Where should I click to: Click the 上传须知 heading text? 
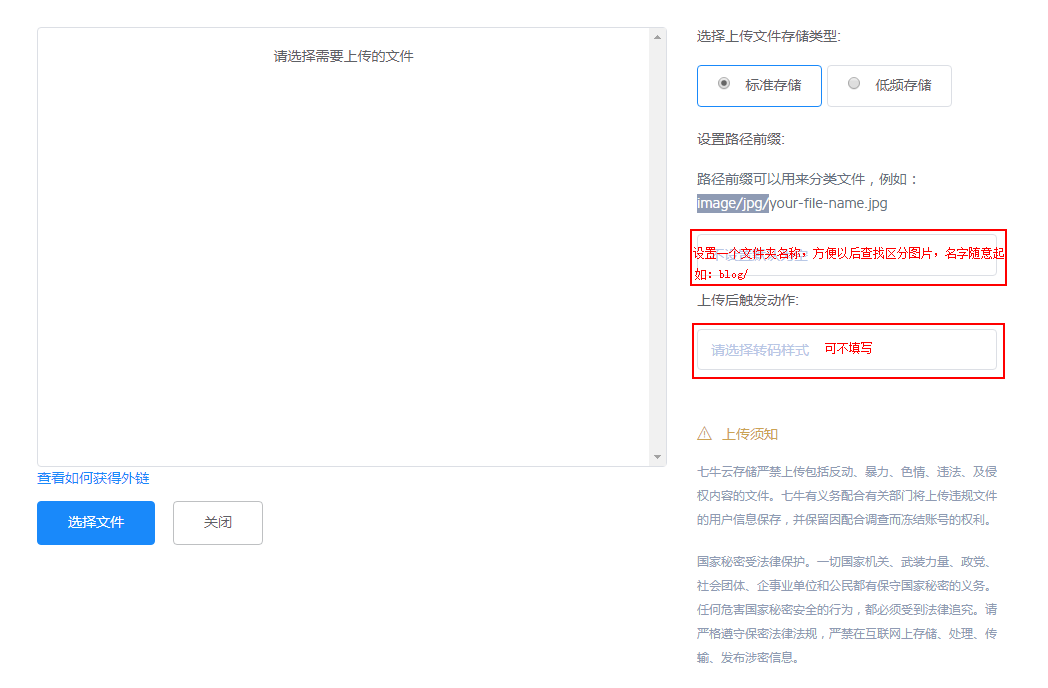pos(750,435)
